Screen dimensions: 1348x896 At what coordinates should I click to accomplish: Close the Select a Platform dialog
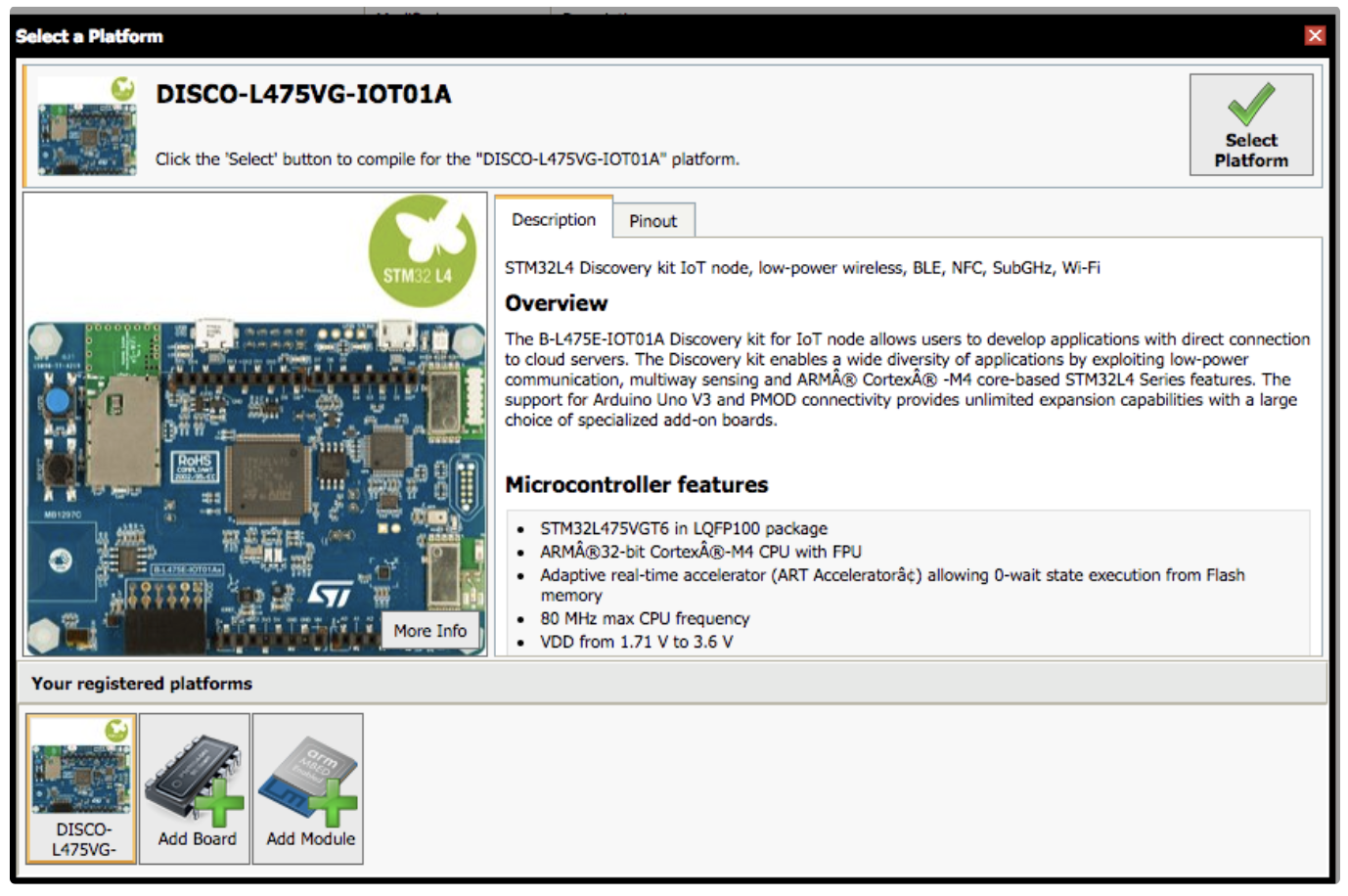(1315, 35)
